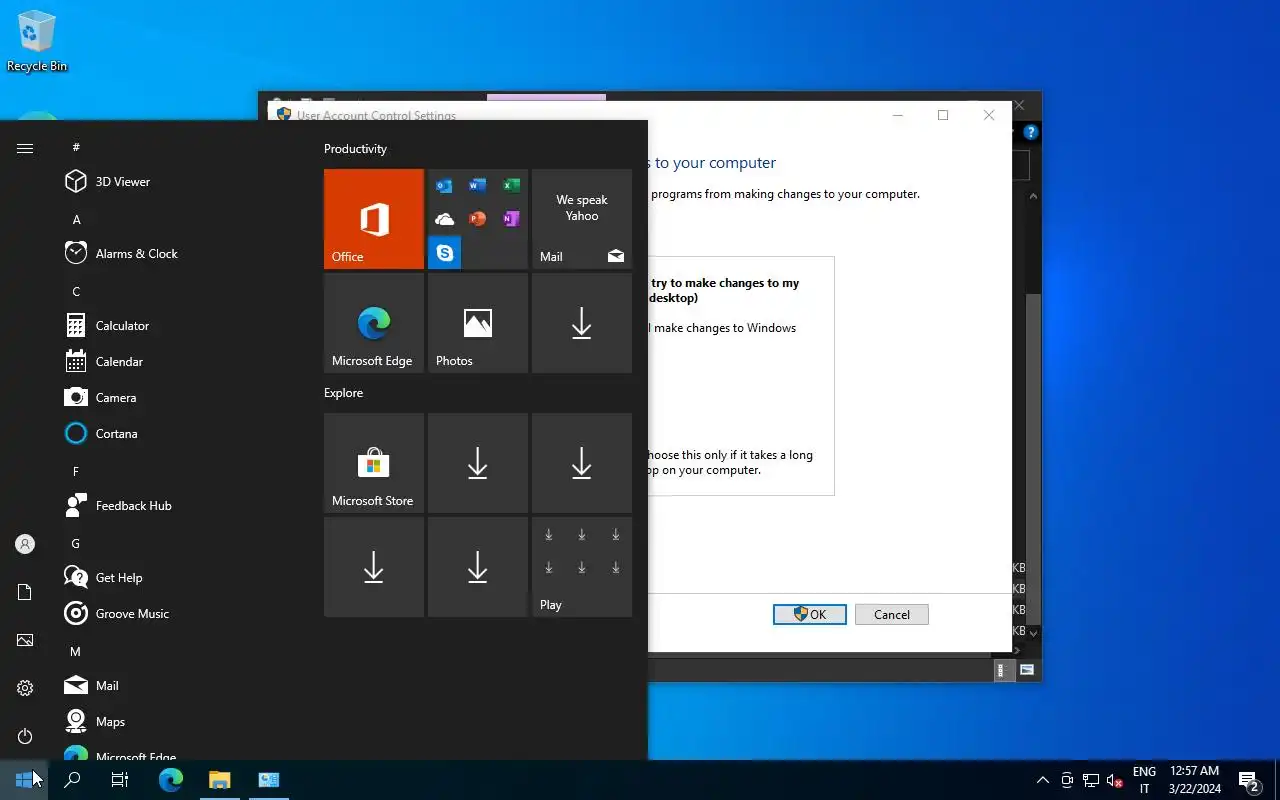Show hidden system tray icons
This screenshot has width=1280, height=800.
(x=1042, y=780)
